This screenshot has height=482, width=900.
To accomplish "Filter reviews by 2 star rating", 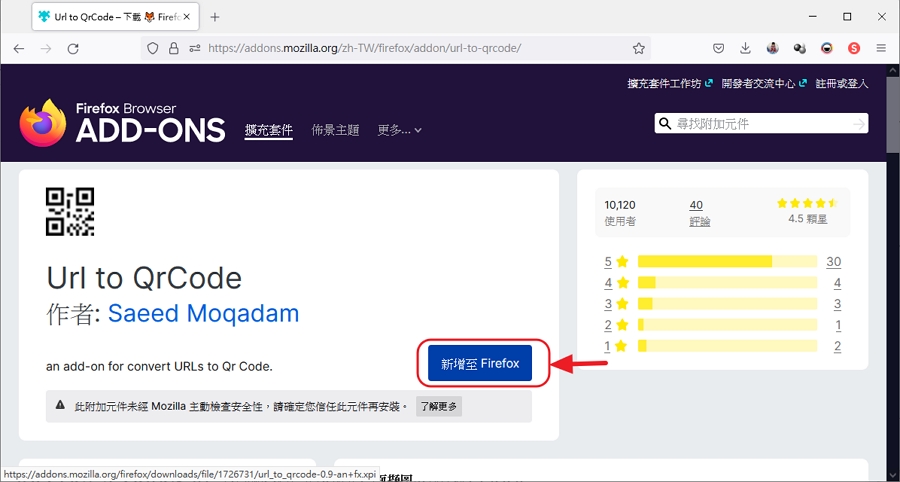I will pyautogui.click(x=616, y=325).
